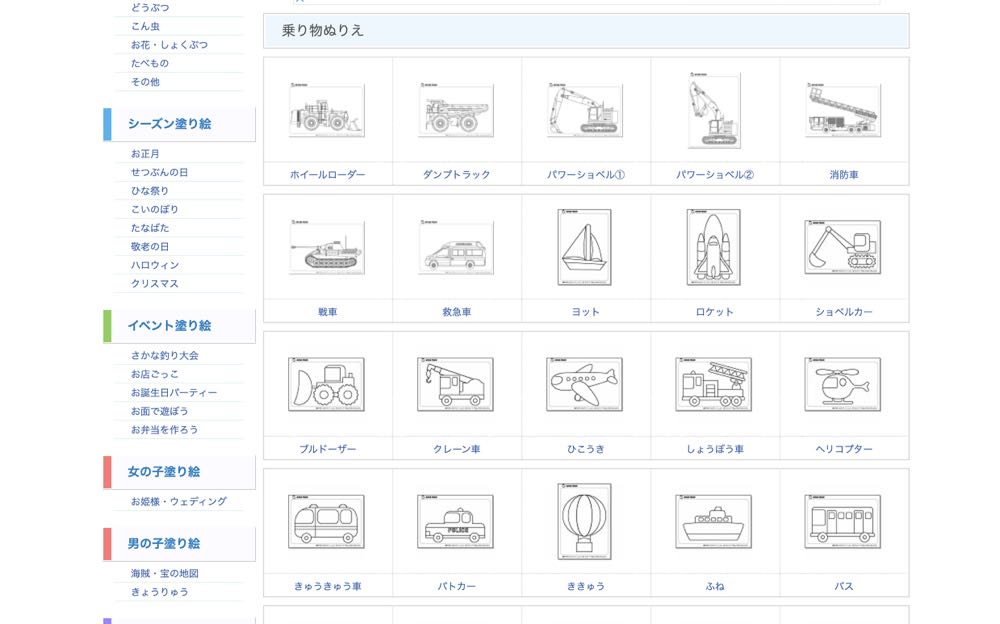Click the パトカー police car picture
Viewport: 1000px width, 624px height.
coord(456,521)
